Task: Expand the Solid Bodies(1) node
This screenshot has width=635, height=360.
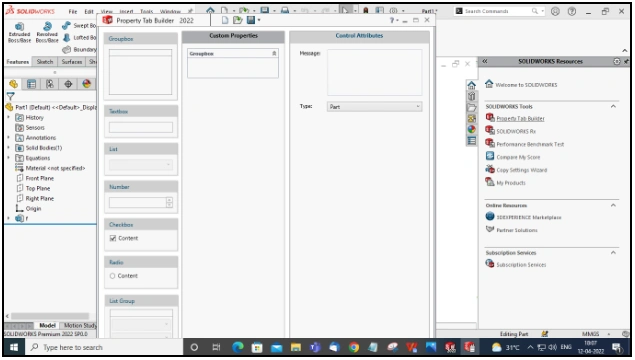Action: pyautogui.click(x=9, y=148)
